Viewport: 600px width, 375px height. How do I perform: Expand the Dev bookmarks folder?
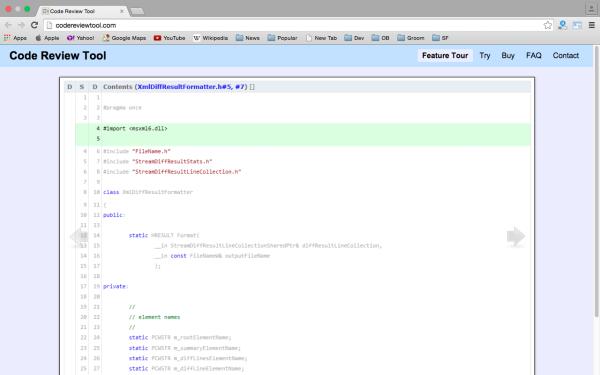tap(354, 38)
